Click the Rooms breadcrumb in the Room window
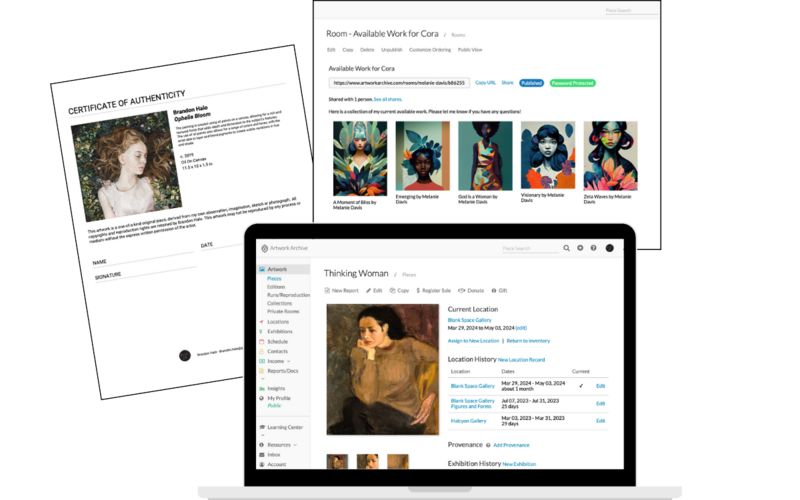Screen dimensions: 800x500 tap(458, 35)
